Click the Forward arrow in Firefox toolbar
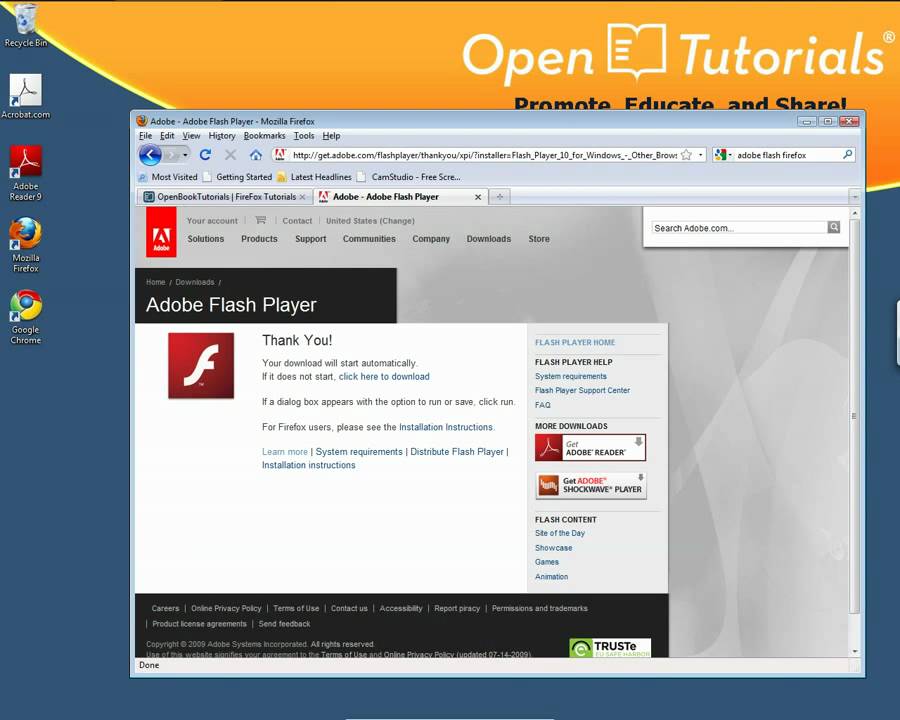This screenshot has height=720, width=900. (172, 155)
